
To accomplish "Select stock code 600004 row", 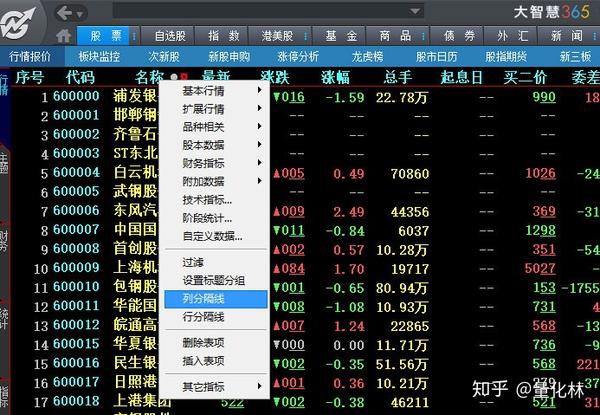I will (x=76, y=173).
